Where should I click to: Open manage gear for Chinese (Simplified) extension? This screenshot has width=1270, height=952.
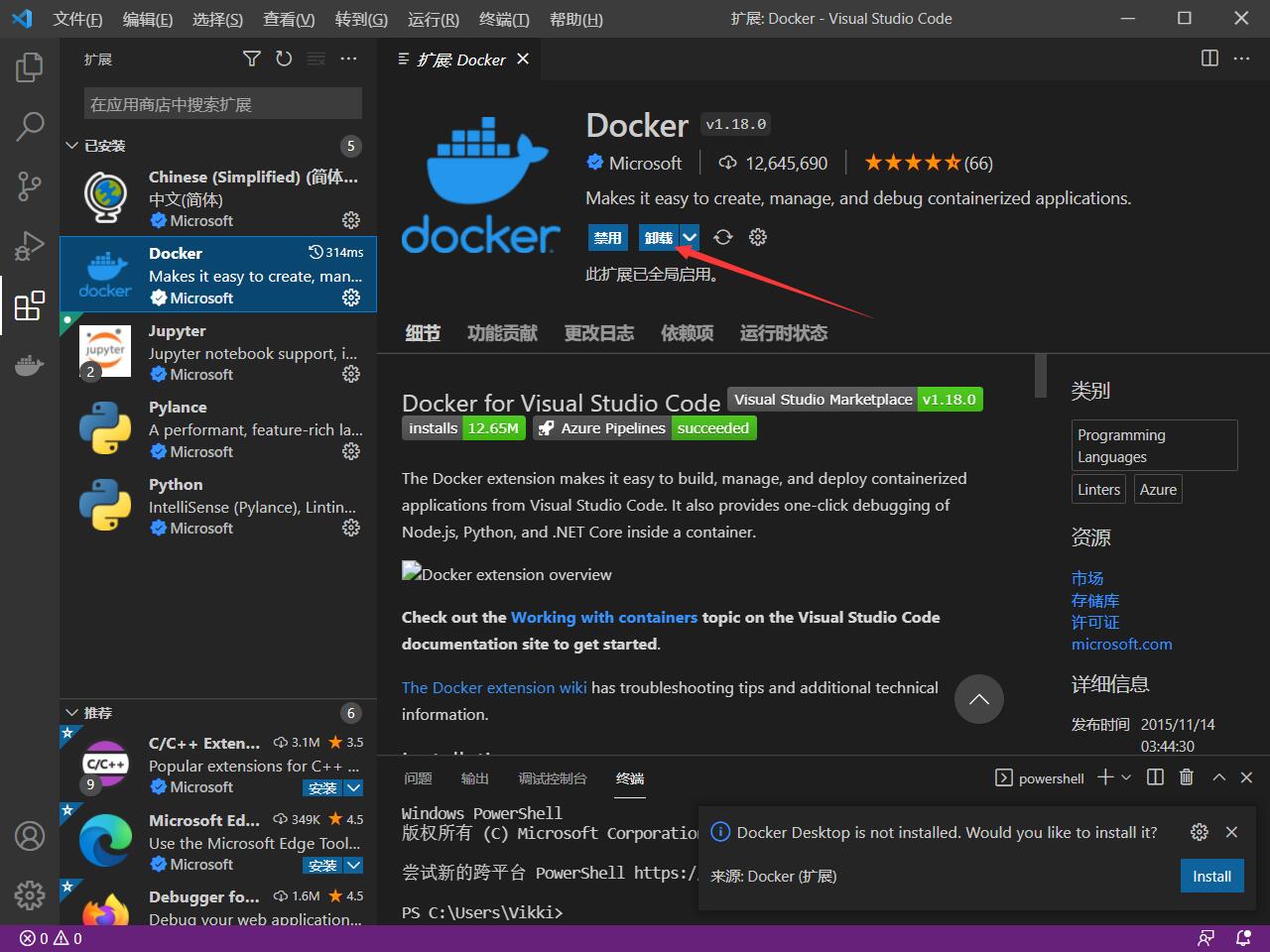coord(351,220)
